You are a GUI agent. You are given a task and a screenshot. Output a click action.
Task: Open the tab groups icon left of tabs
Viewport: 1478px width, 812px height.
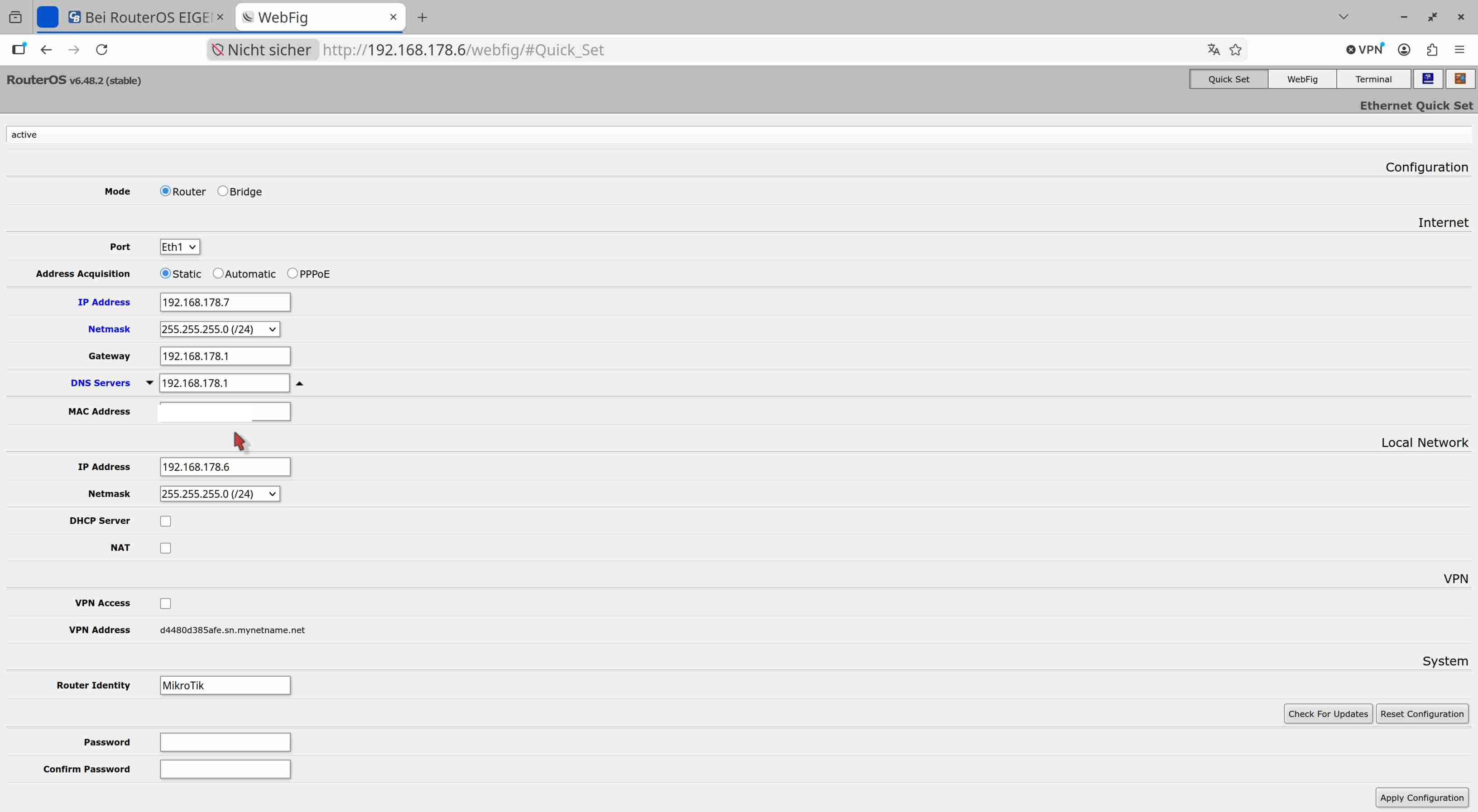point(15,17)
